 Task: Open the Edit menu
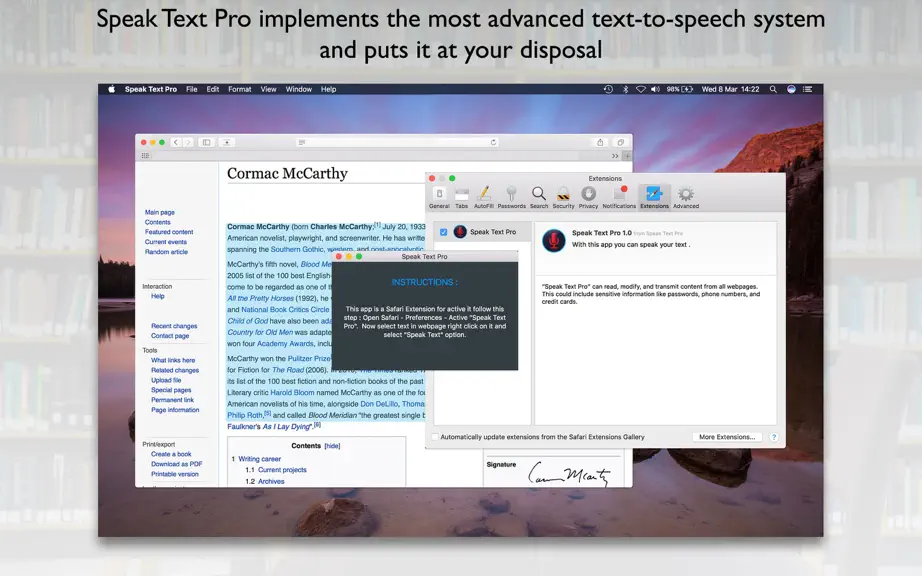[x=213, y=89]
